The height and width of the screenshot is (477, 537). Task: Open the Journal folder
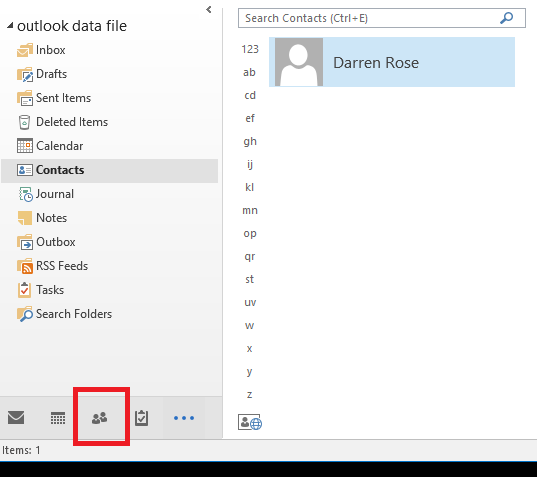[45, 194]
